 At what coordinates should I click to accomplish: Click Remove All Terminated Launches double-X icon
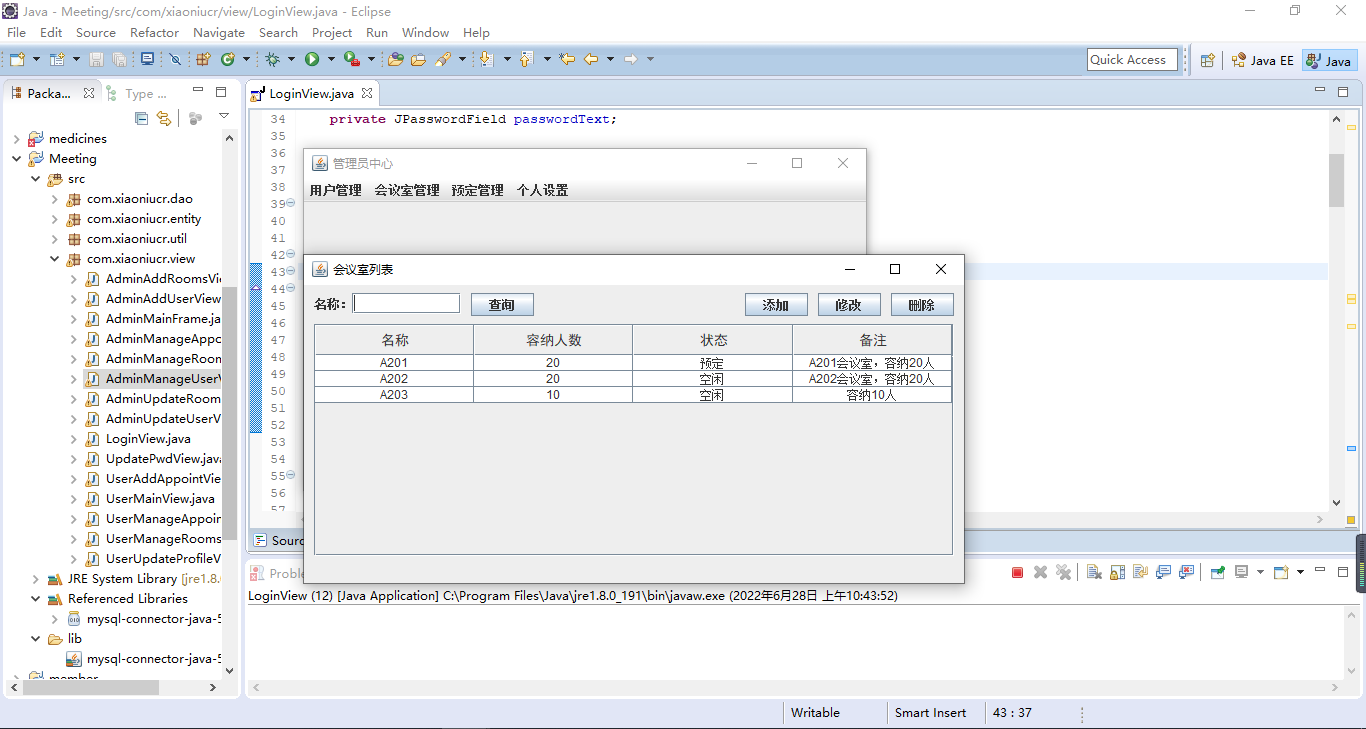1063,572
